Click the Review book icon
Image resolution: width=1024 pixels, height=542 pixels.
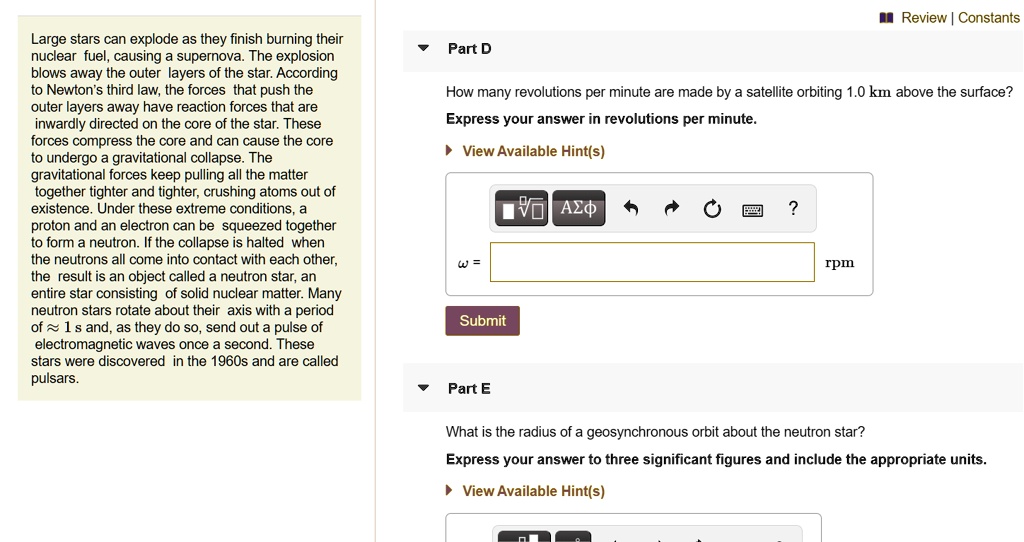click(886, 18)
